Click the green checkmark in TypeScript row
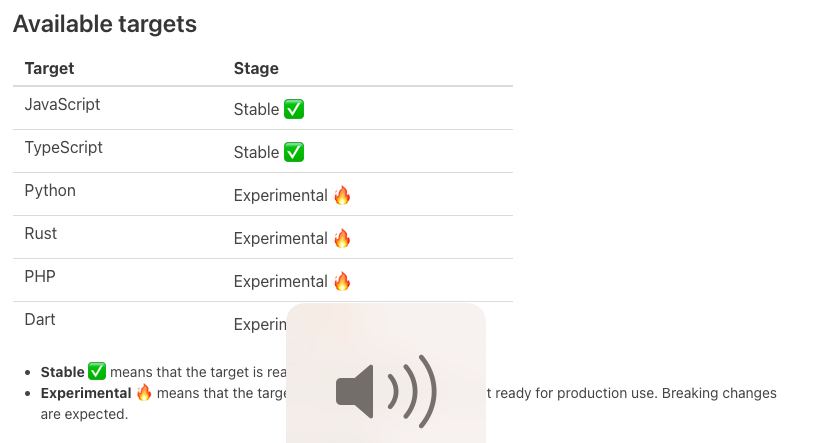 (294, 153)
